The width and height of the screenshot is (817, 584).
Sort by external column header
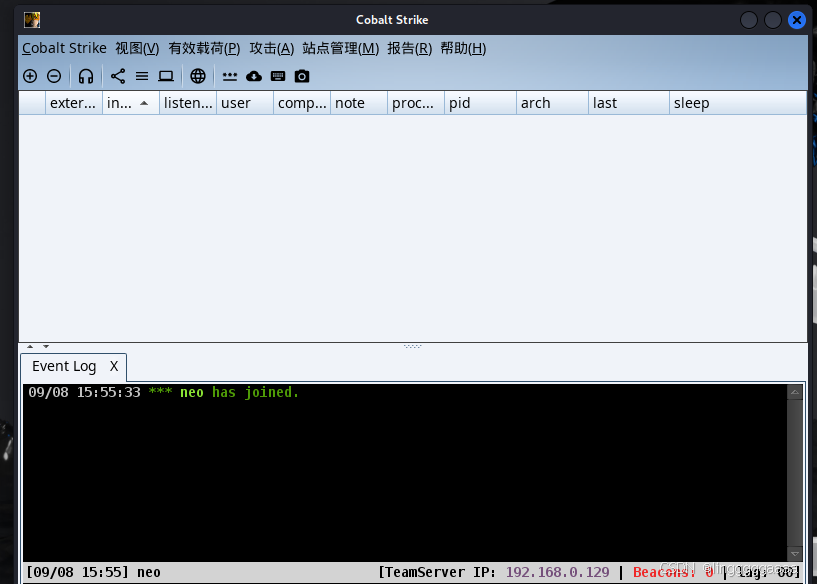74,103
